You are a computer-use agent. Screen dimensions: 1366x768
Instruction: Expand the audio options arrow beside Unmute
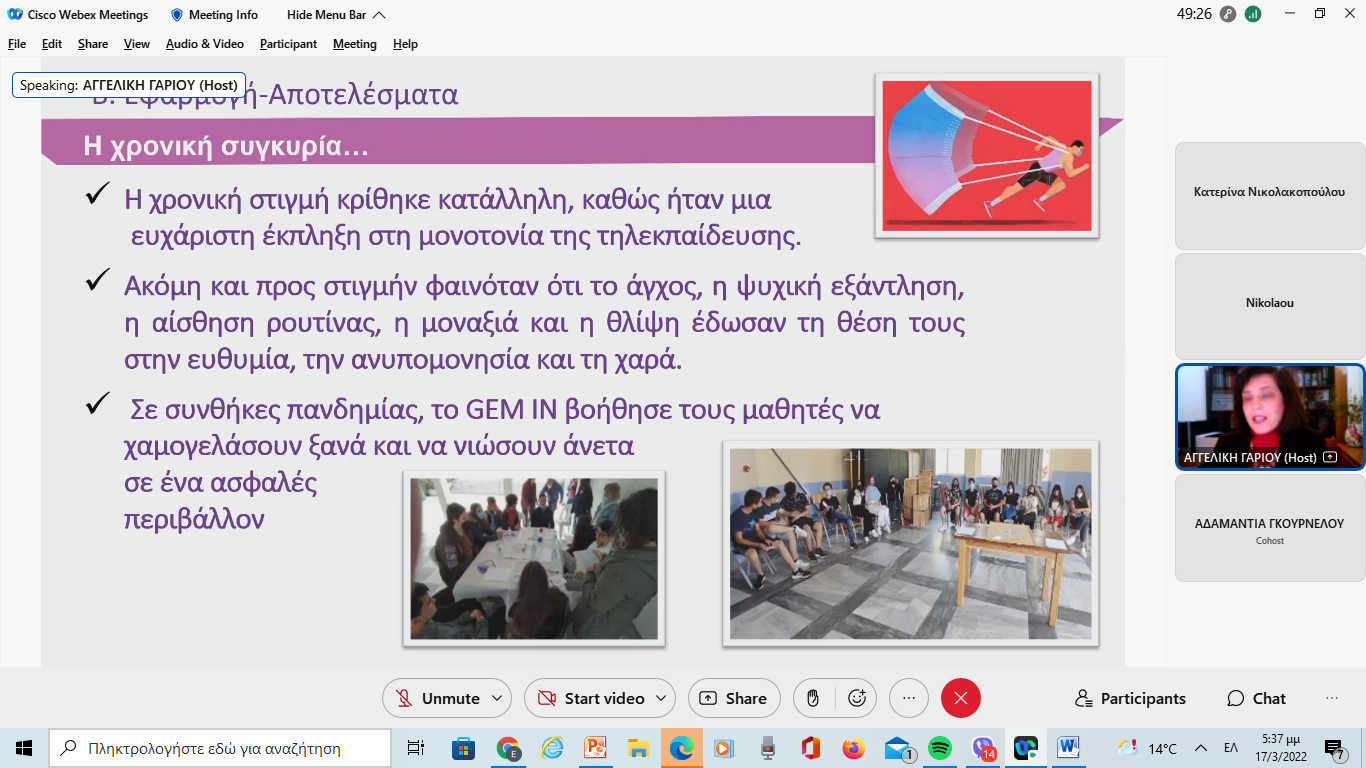pos(496,698)
